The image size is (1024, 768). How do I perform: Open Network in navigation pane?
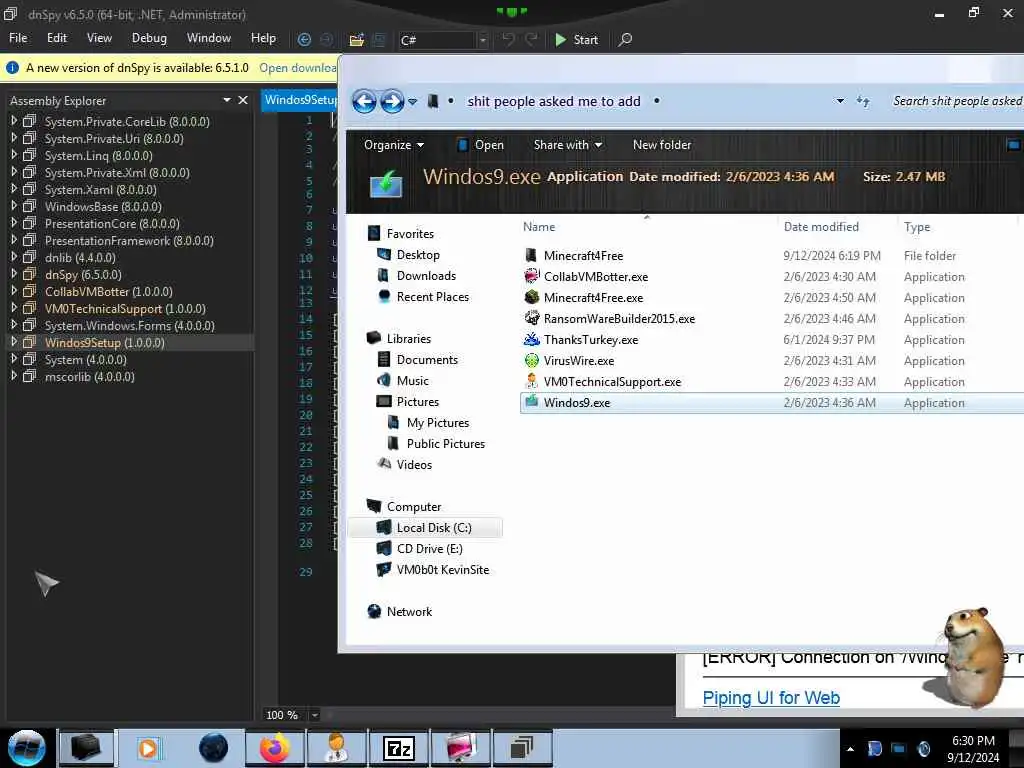409,612
